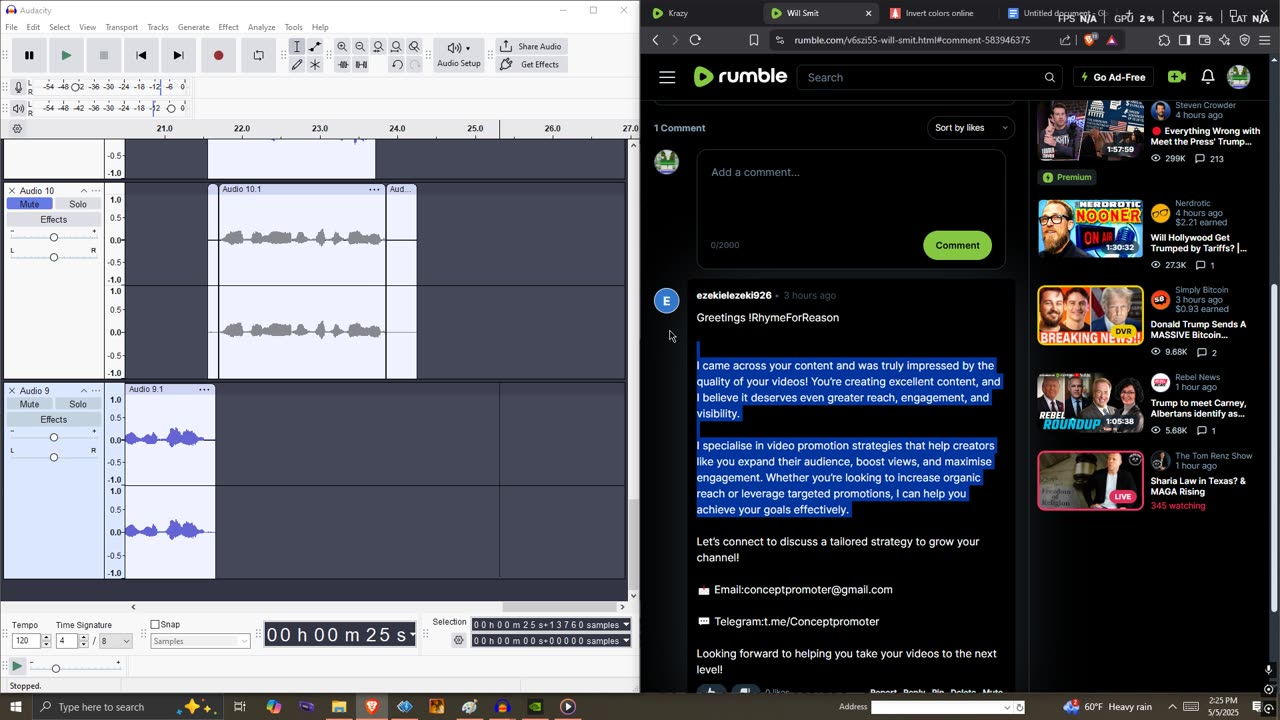The image size is (1280, 720).
Task: Click the Share Audio button
Action: 530,46
